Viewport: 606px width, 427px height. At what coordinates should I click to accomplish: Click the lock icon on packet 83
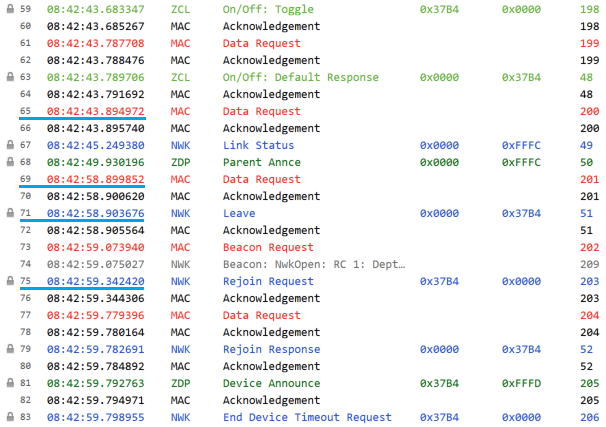tap(9, 417)
